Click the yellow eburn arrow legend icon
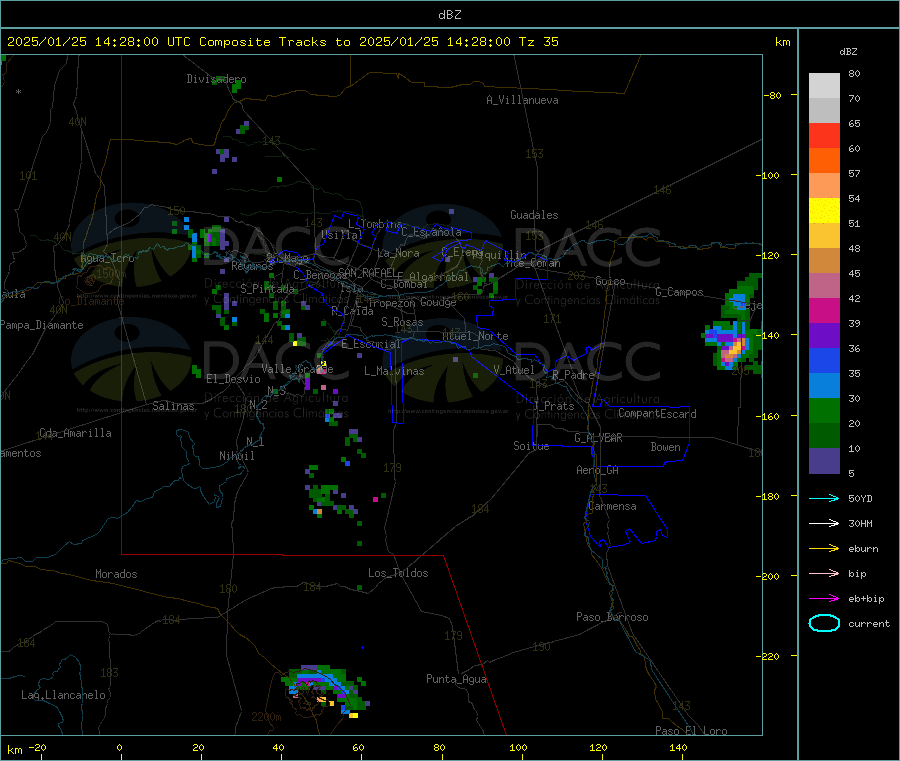Image resolution: width=900 pixels, height=761 pixels. pos(824,549)
